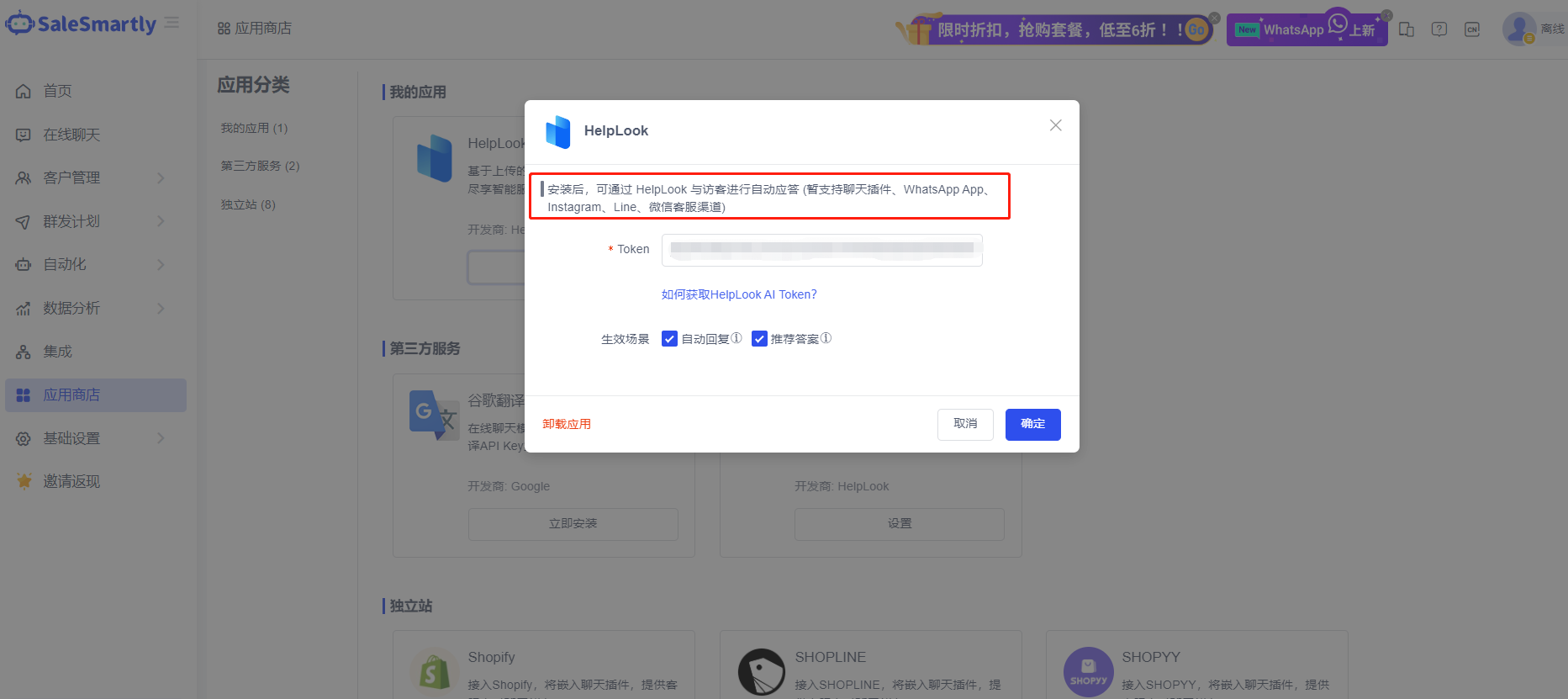The height and width of the screenshot is (699, 1568).
Task: Click the WhatsApp 上新 banner
Action: pos(1307,29)
